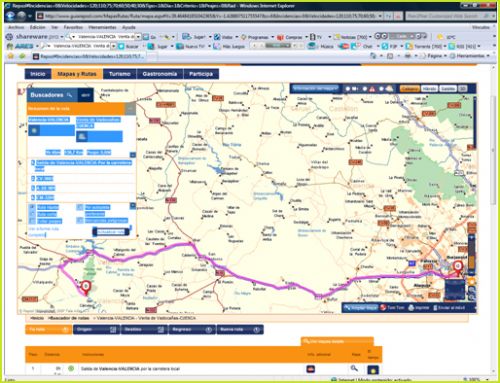Image resolution: width=500 pixels, height=383 pixels.
Task: Click the Chat icon in Ares toolbar
Action: click(x=356, y=46)
